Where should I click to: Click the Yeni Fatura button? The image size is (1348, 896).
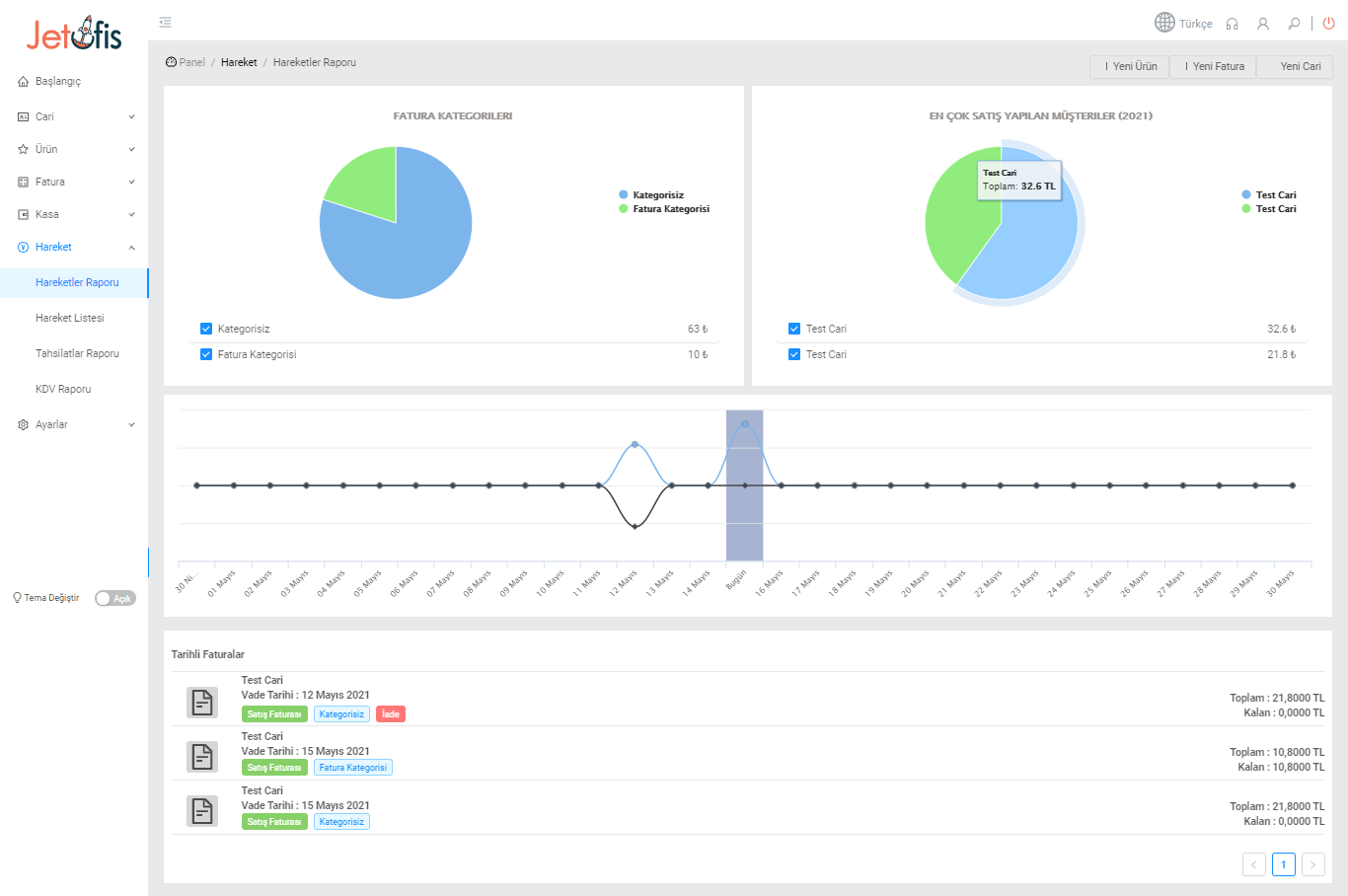[x=1213, y=66]
